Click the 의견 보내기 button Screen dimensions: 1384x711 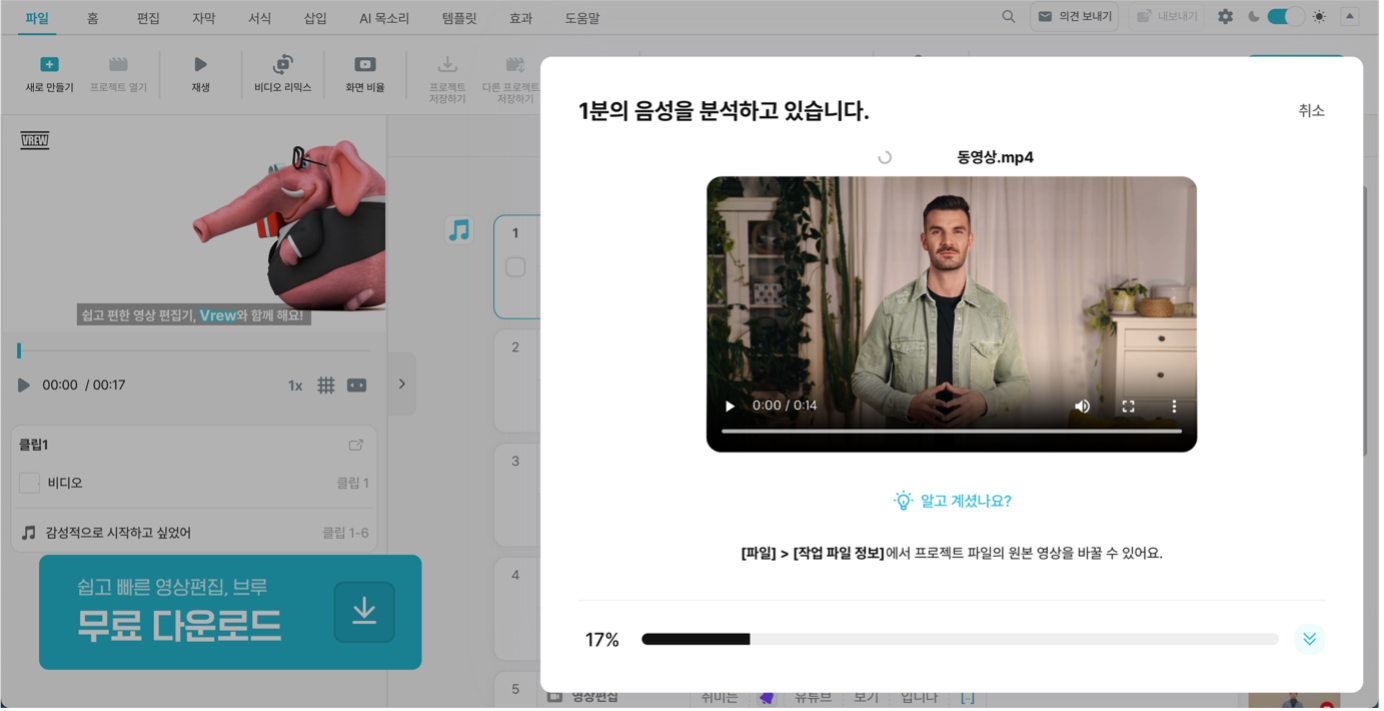coord(1075,16)
